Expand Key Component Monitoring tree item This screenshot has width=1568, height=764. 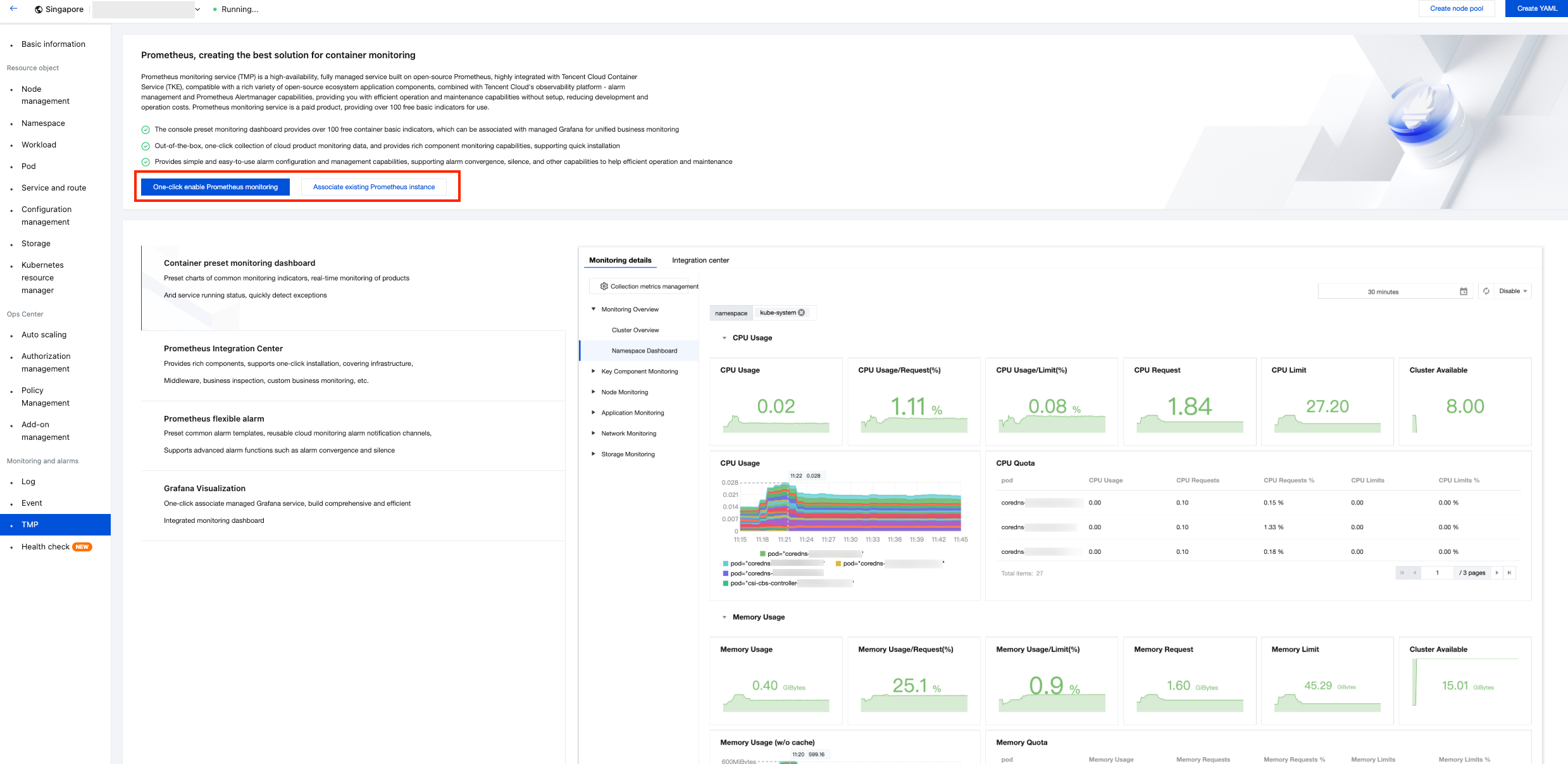[x=593, y=372]
